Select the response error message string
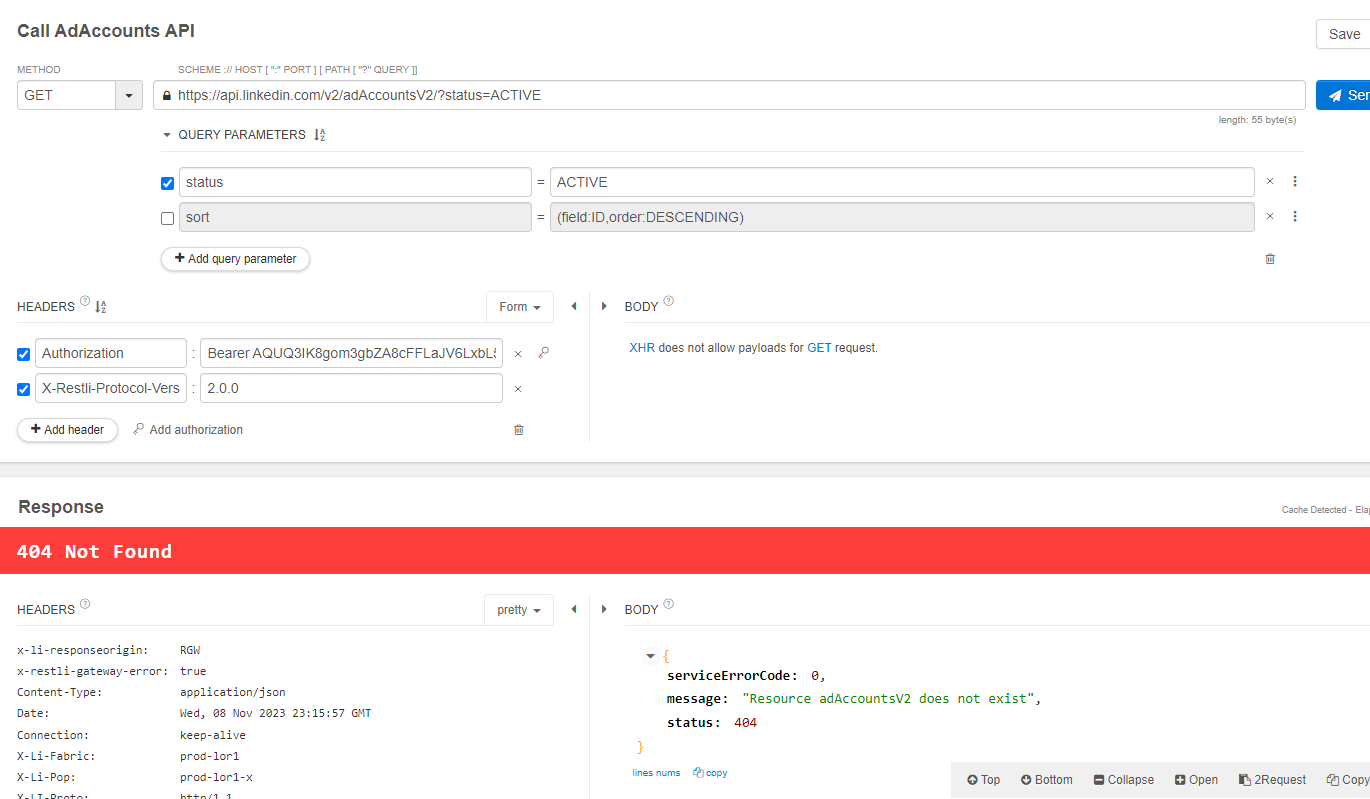 pos(889,699)
